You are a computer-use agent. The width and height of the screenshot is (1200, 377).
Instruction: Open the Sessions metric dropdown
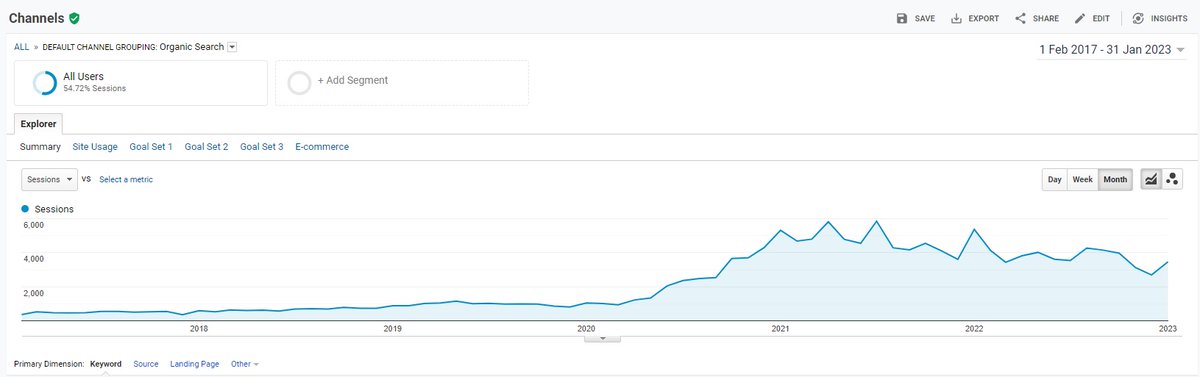pos(49,179)
